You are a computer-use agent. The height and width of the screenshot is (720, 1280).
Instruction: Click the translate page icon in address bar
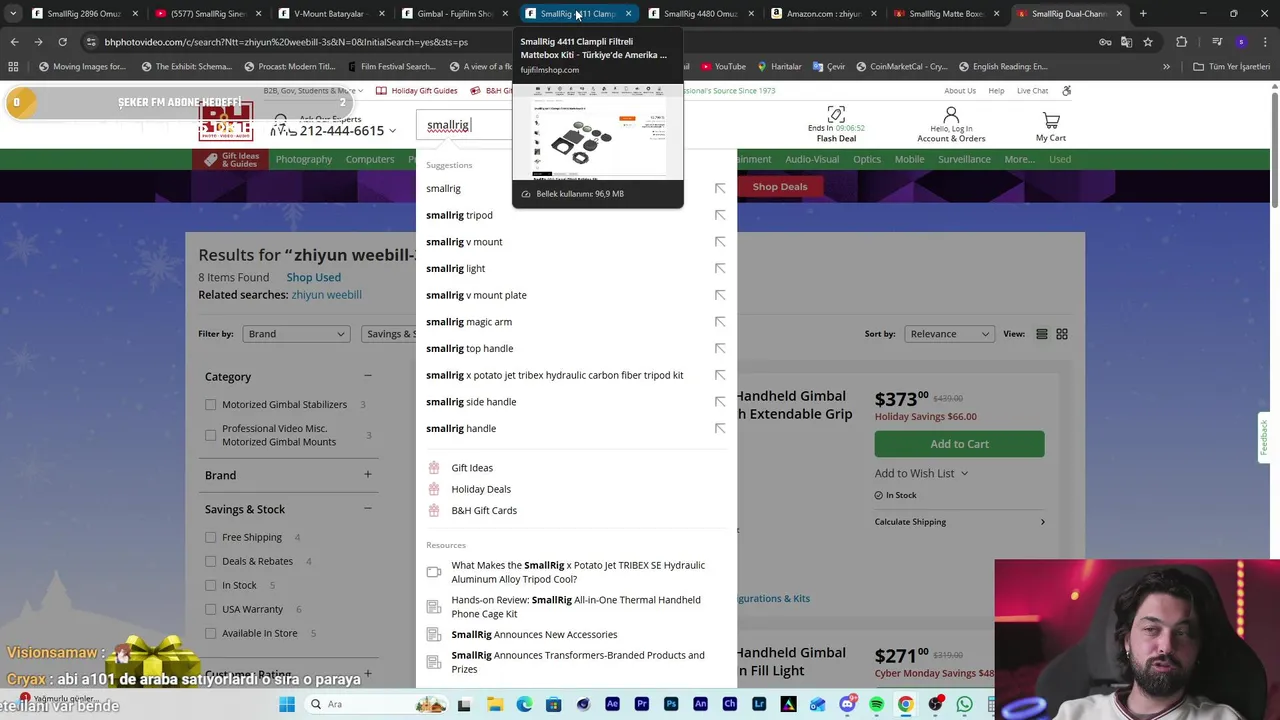coord(1126,42)
